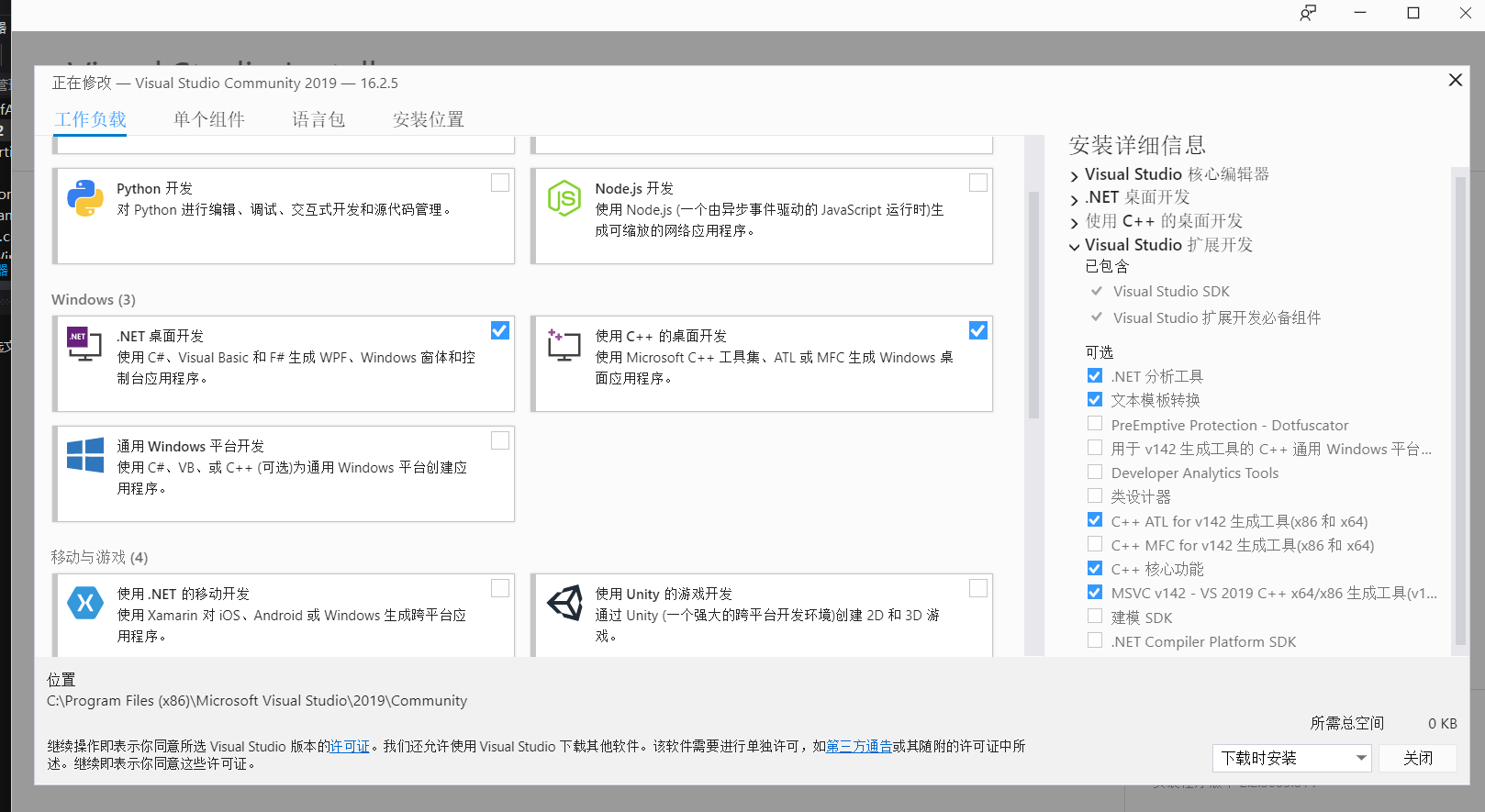
Task: Expand 使用 C++ 的桌面开发 details section
Action: (1075, 222)
